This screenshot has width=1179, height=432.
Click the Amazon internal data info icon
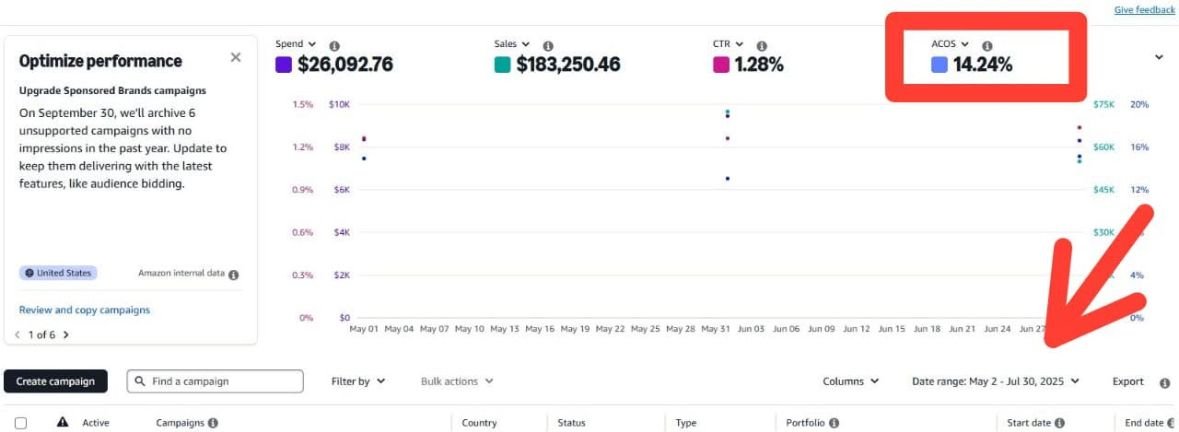coord(233,274)
